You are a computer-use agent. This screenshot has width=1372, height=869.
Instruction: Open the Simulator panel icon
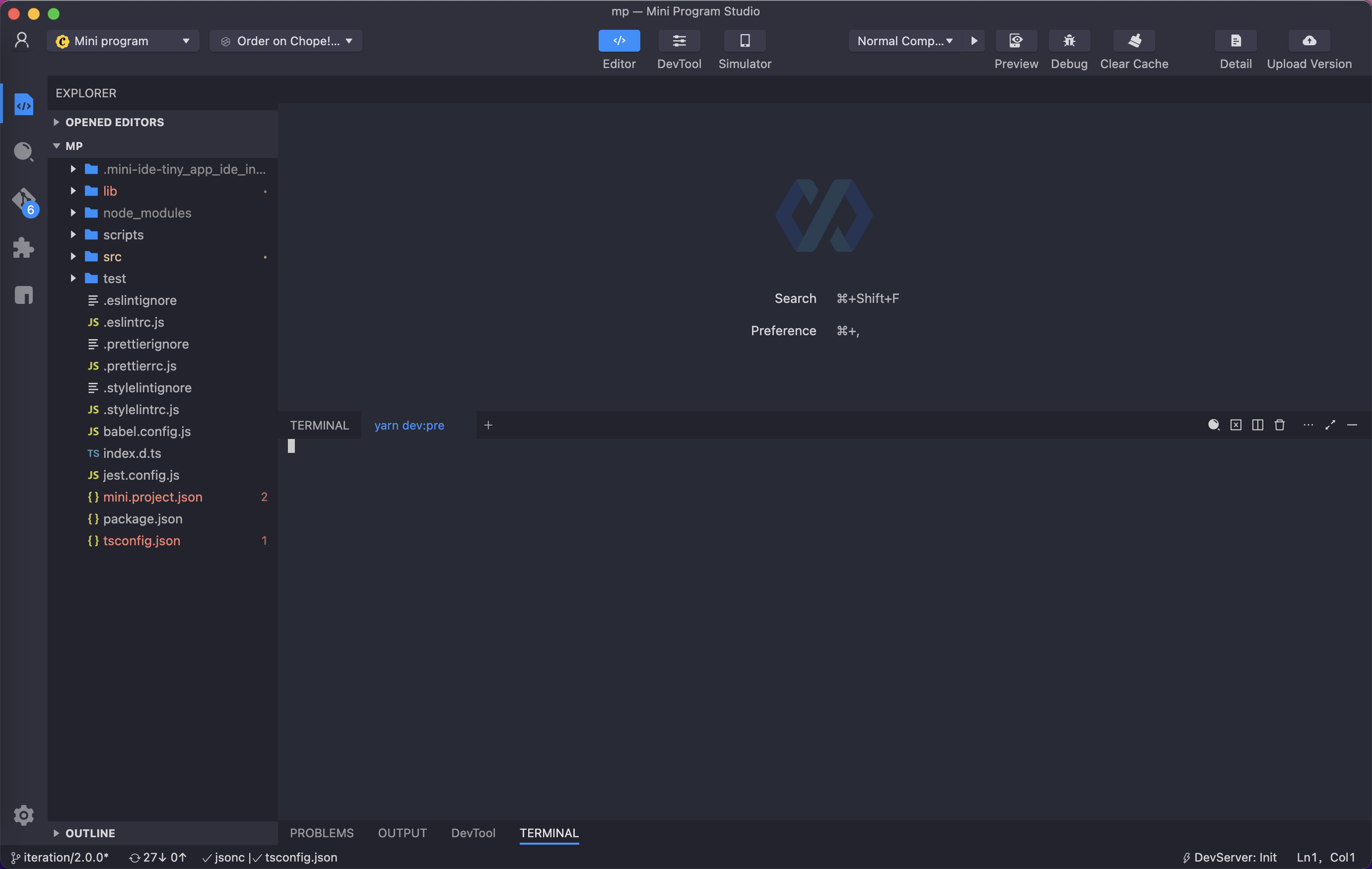(744, 40)
